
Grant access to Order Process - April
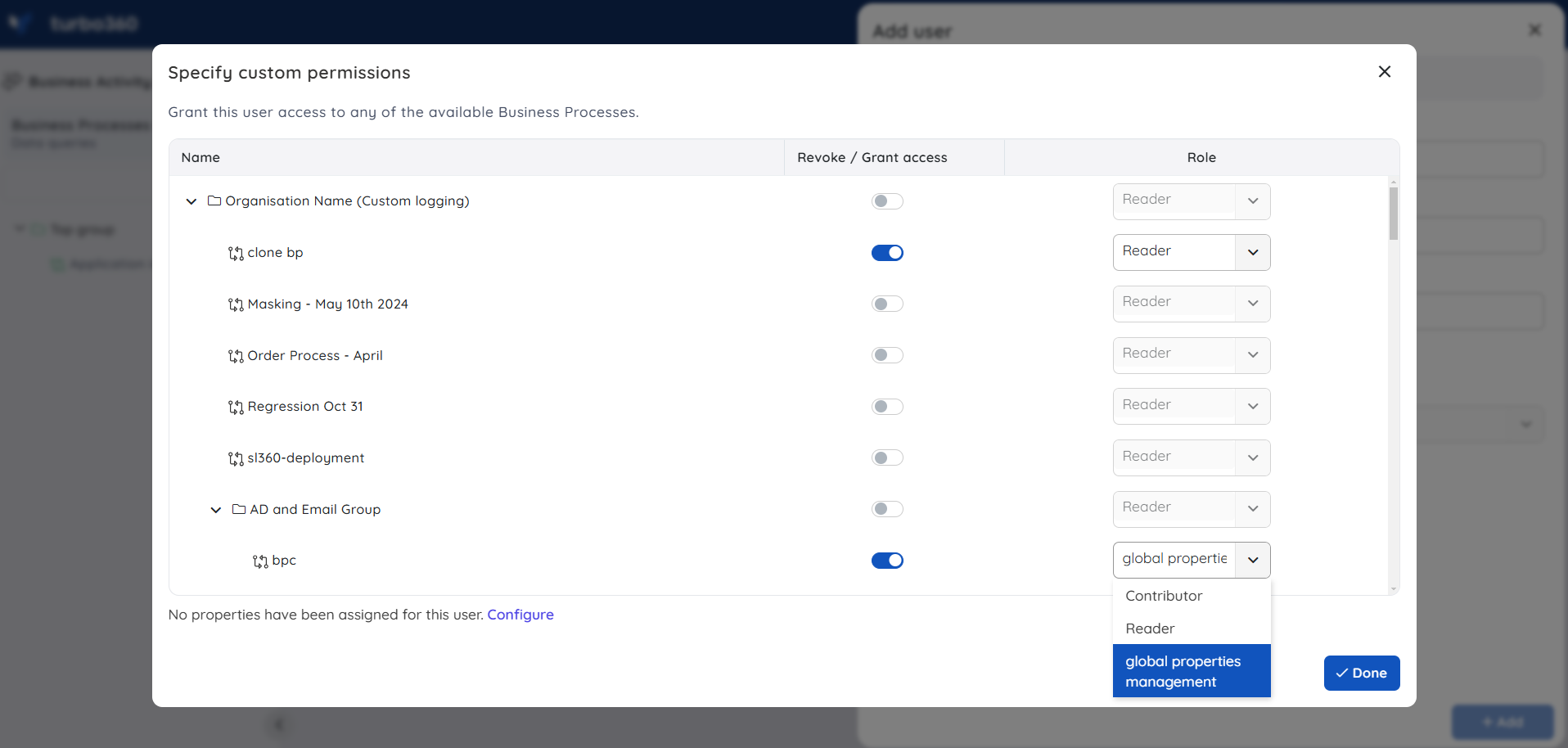pyautogui.click(x=887, y=355)
